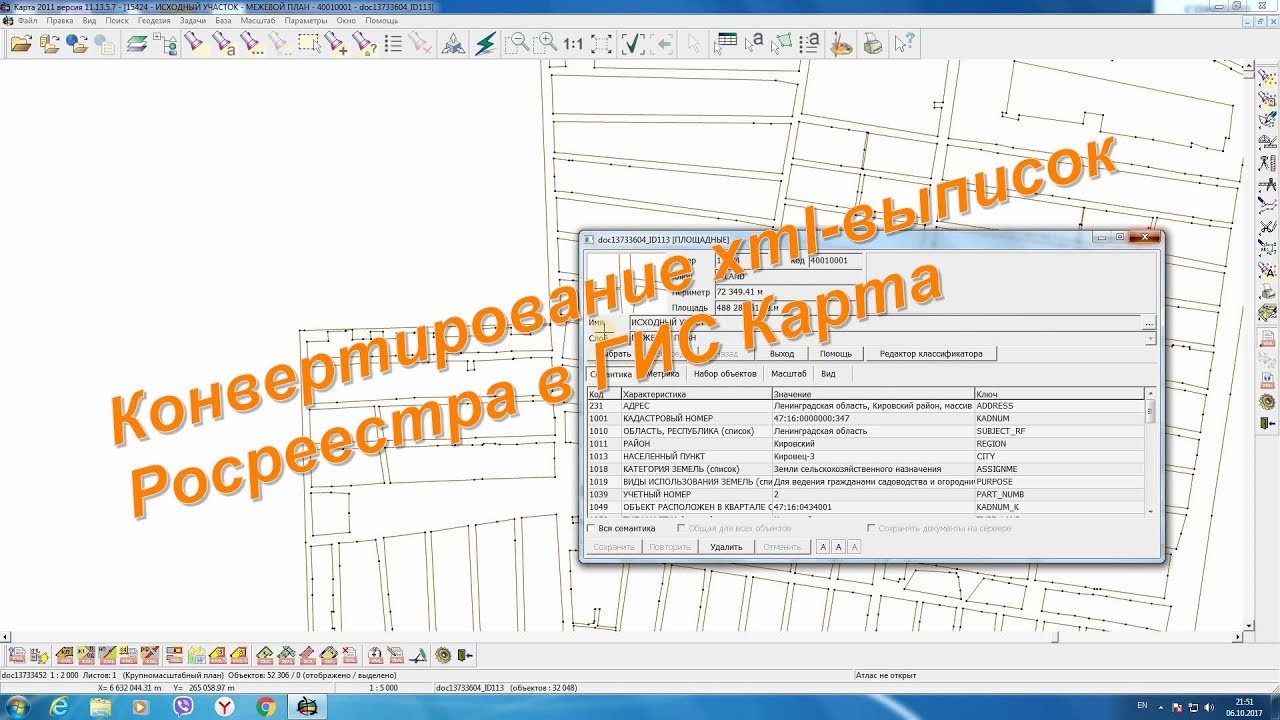Click the 'Характеристика' column header
Screen dimensions: 1280x720
pos(695,394)
